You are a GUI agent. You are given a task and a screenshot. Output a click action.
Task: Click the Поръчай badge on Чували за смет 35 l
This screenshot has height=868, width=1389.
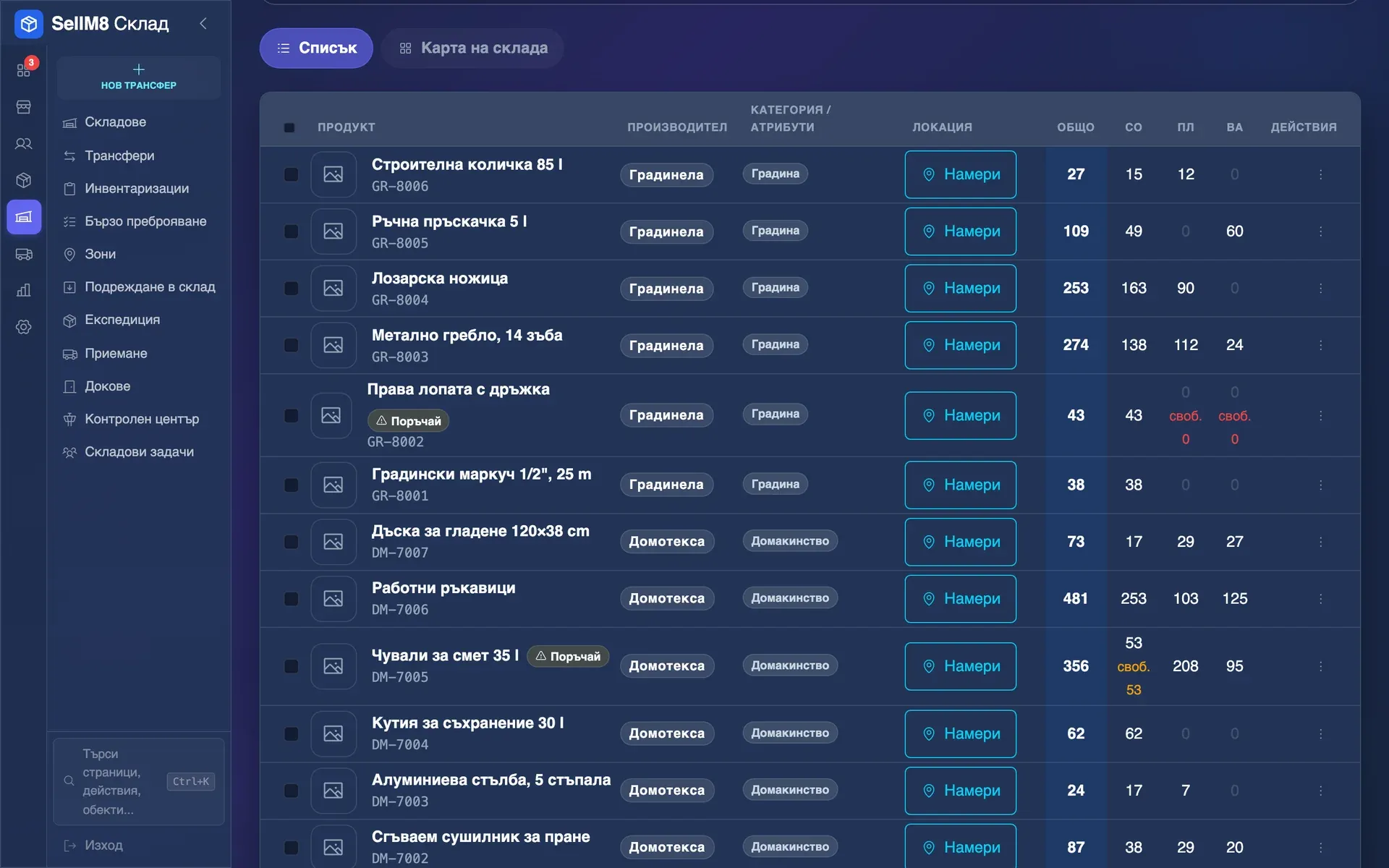click(568, 656)
